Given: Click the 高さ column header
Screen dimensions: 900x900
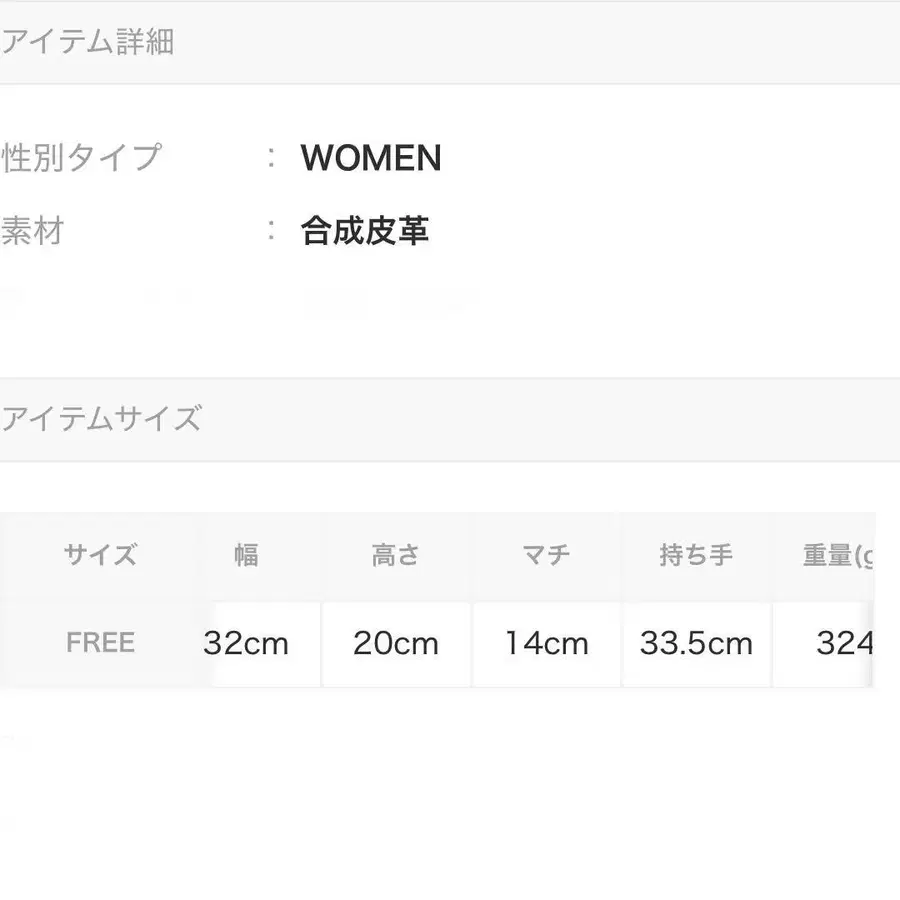Looking at the screenshot, I should 396,556.
